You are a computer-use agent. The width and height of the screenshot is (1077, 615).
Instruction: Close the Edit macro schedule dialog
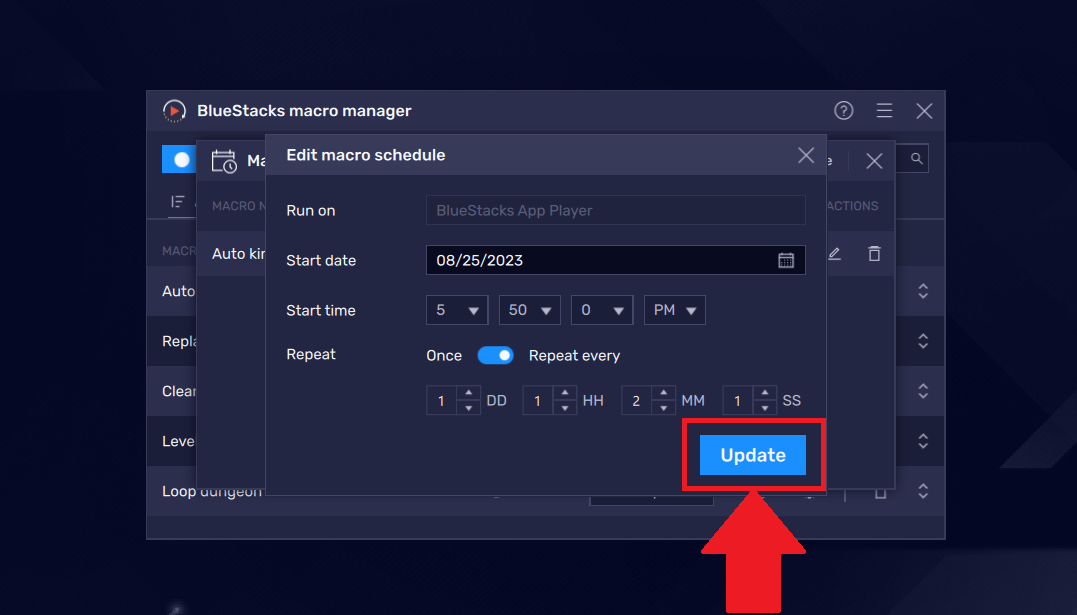806,155
